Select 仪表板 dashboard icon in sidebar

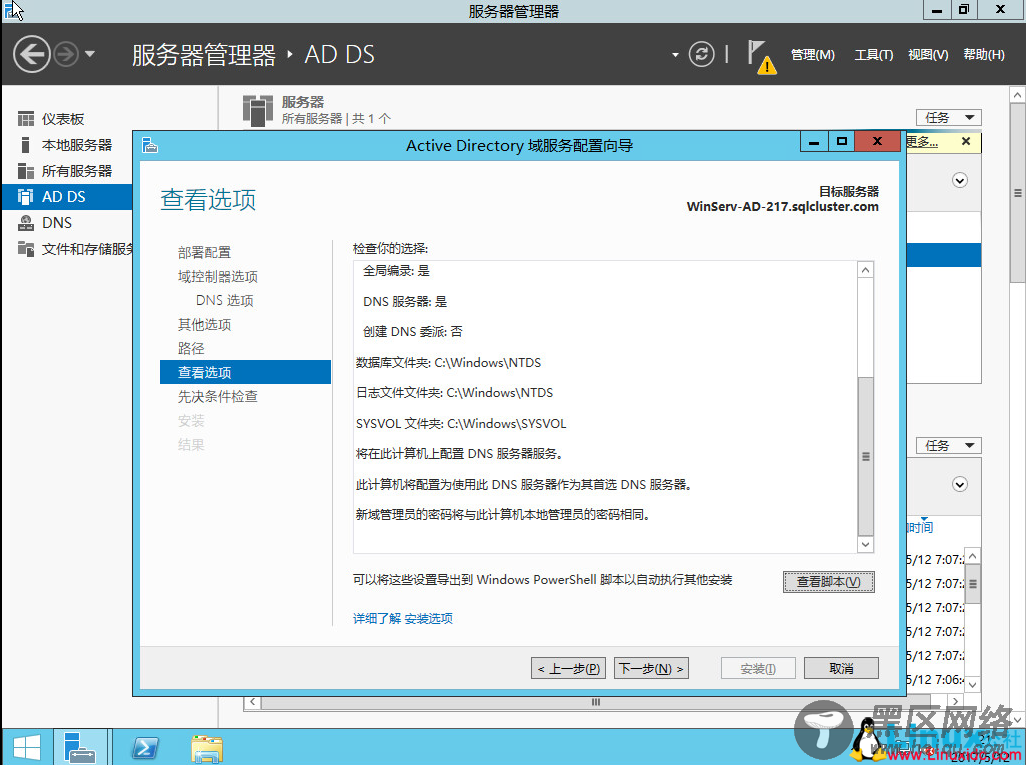[x=26, y=119]
